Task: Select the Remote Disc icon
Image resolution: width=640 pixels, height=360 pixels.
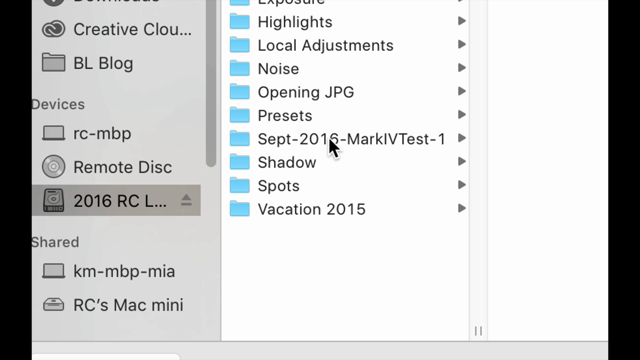Action: point(53,167)
